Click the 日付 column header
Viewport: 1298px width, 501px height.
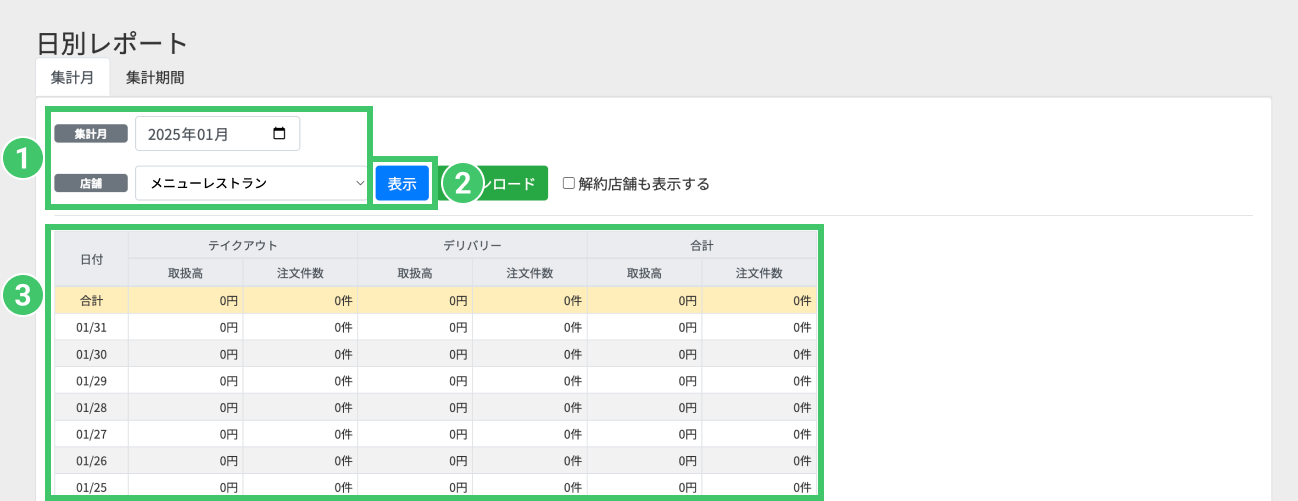tap(91, 258)
